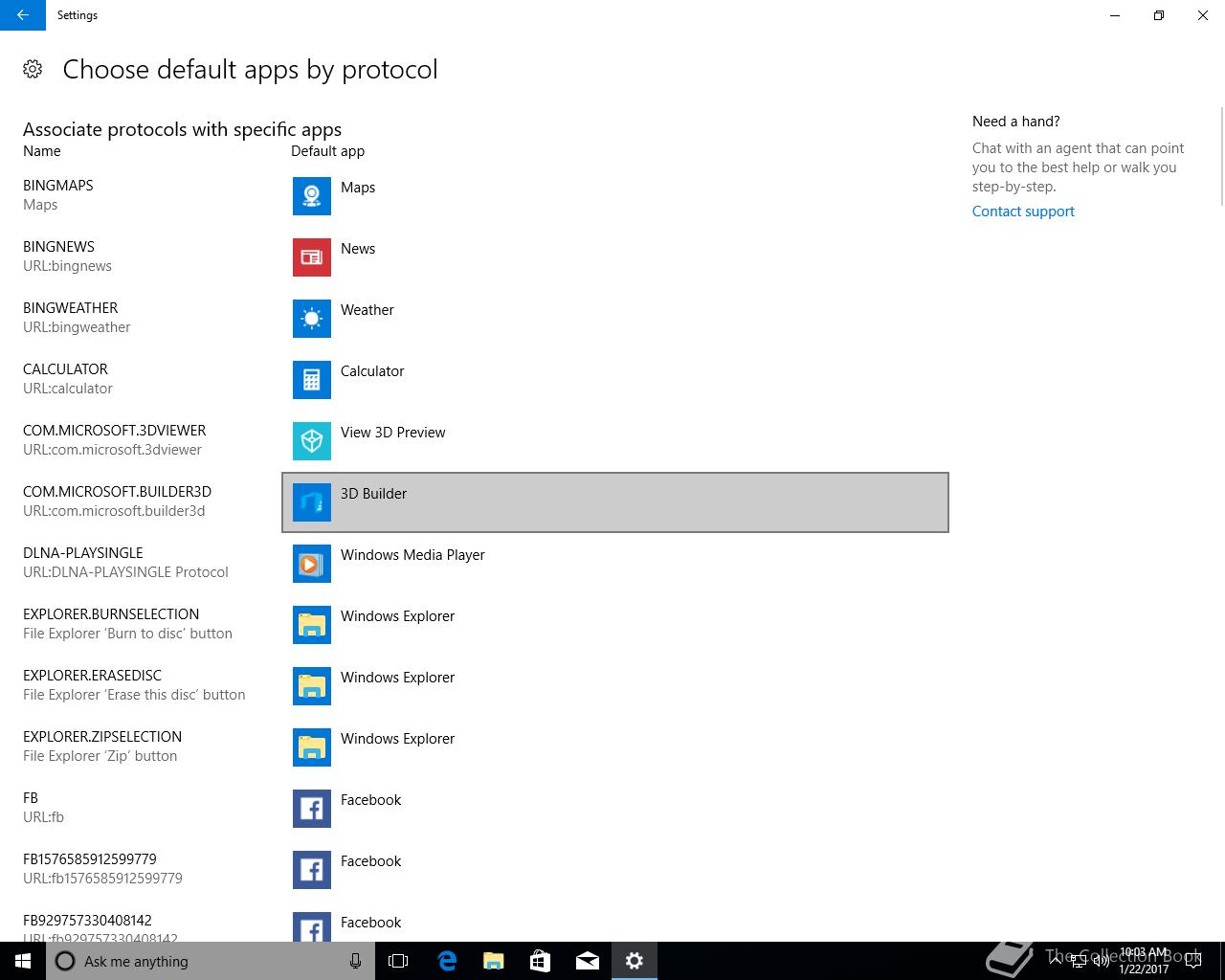The width and height of the screenshot is (1225, 980).
Task: Click the EXPLORER.ZIPSELECTION protocol name
Action: 102,737
